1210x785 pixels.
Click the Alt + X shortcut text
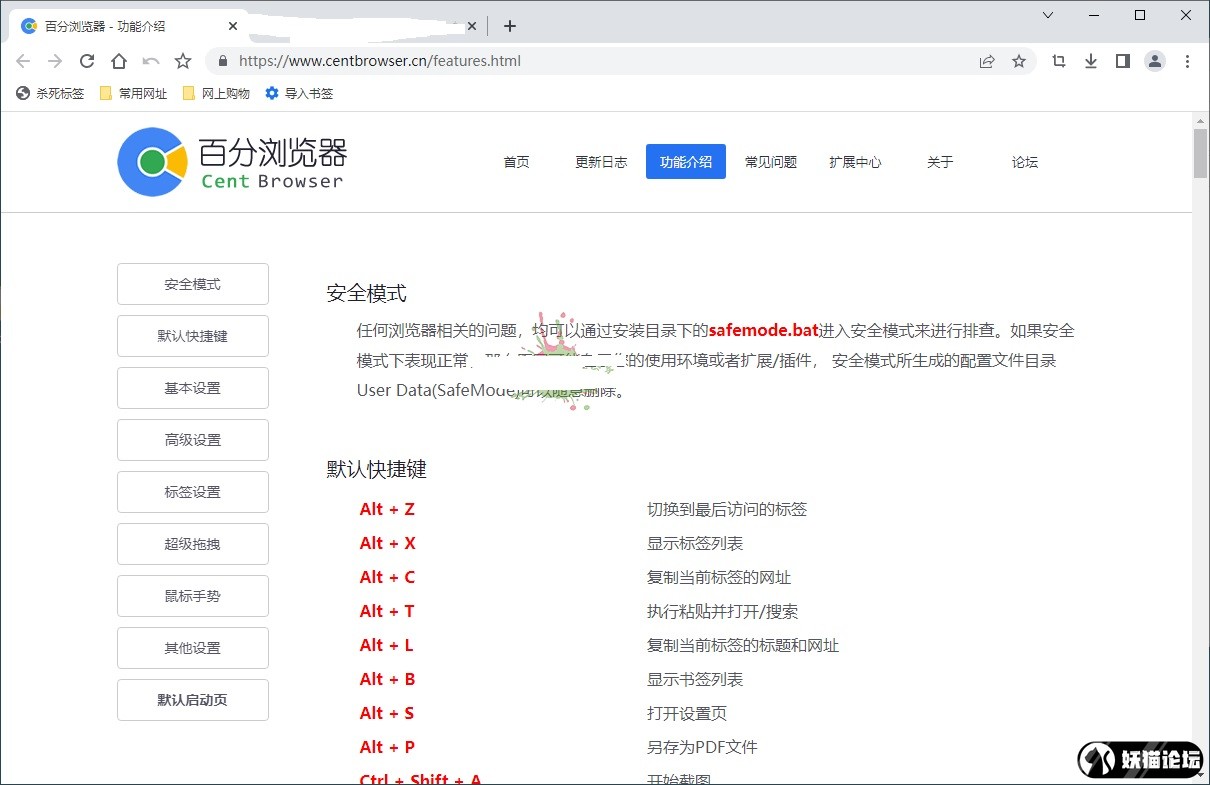(x=388, y=543)
